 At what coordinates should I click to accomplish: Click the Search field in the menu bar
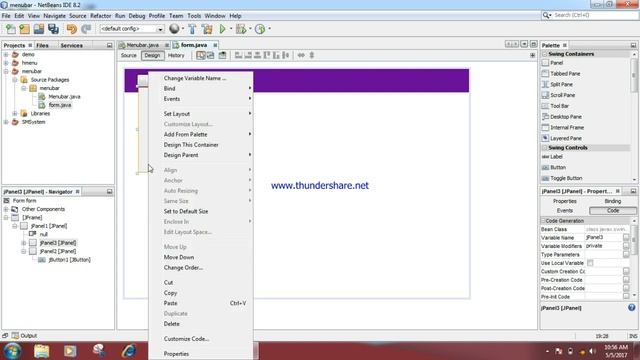(x=595, y=15)
